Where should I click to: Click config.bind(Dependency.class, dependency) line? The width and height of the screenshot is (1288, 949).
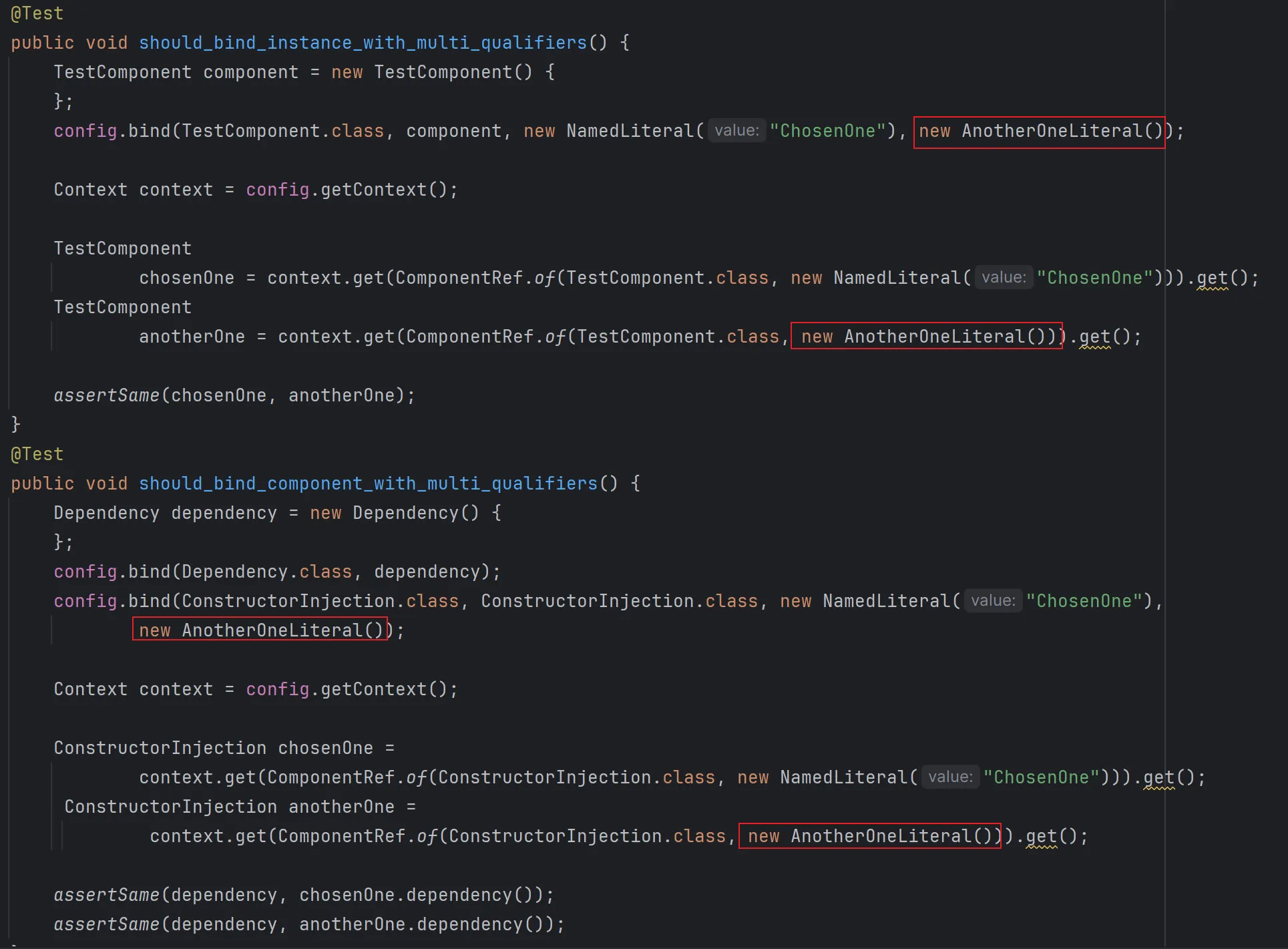[x=276, y=572]
